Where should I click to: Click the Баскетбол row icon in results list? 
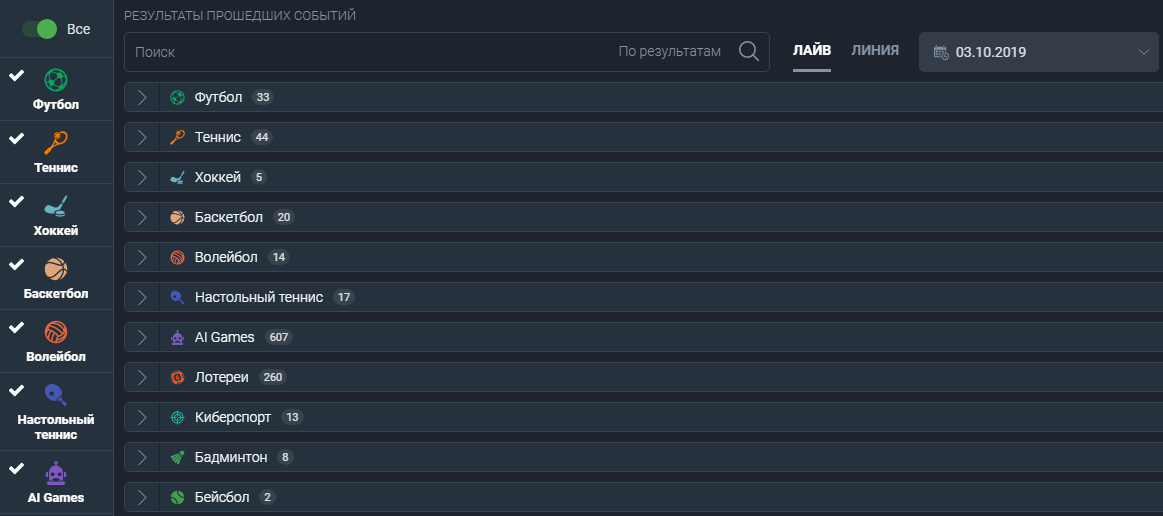click(177, 217)
